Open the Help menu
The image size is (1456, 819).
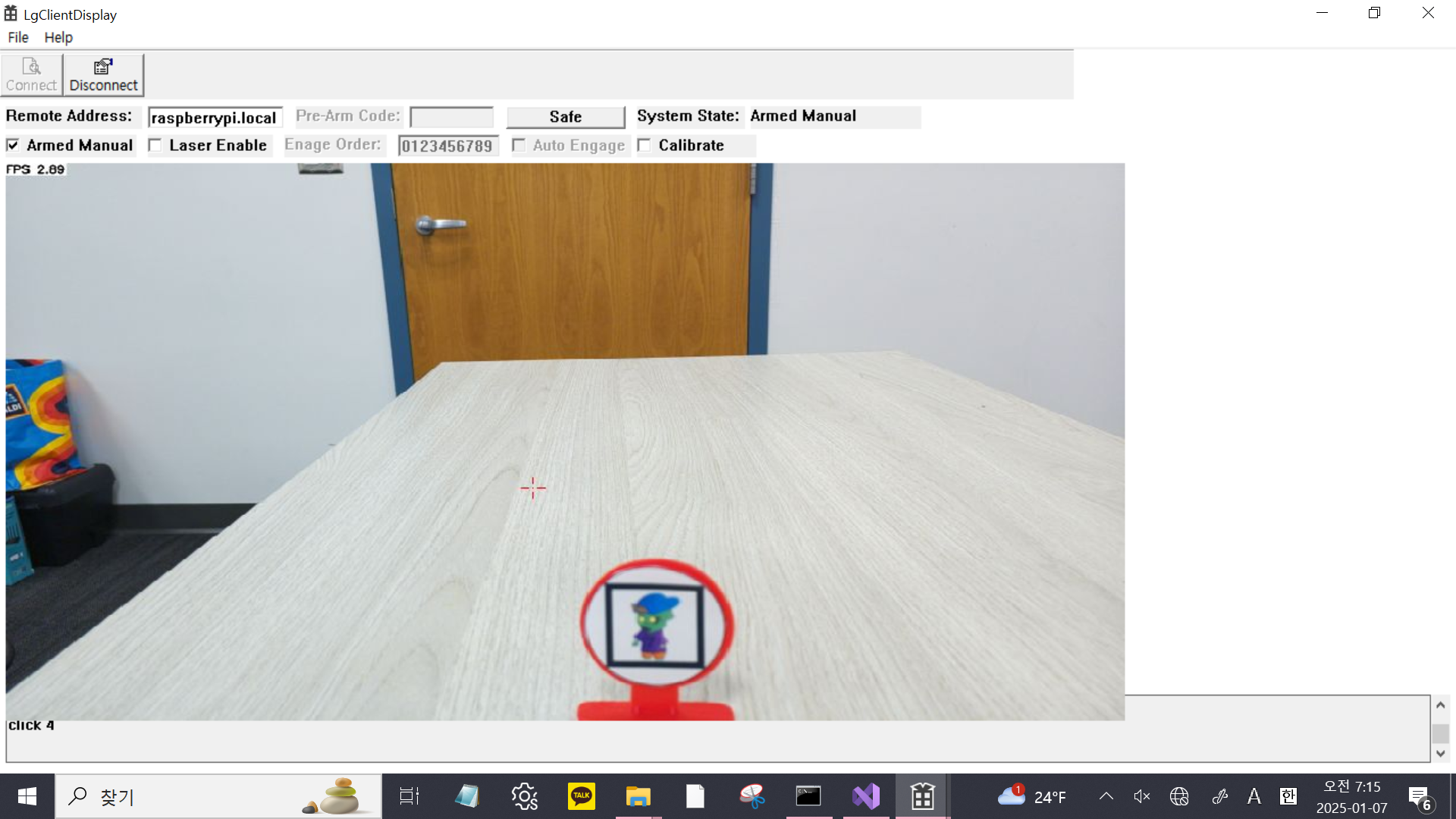(58, 37)
